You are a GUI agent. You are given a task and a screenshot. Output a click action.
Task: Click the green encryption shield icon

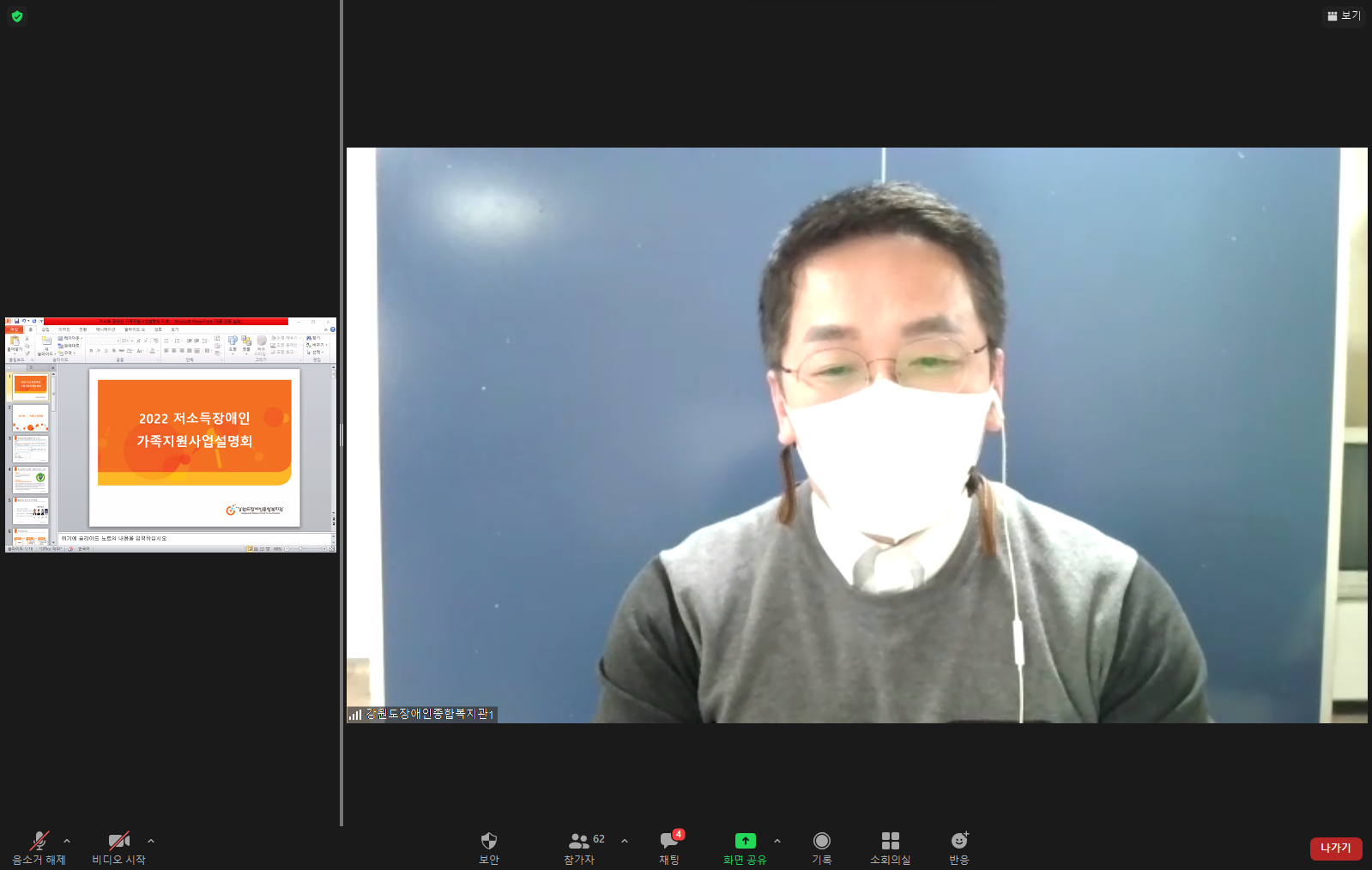tap(17, 16)
